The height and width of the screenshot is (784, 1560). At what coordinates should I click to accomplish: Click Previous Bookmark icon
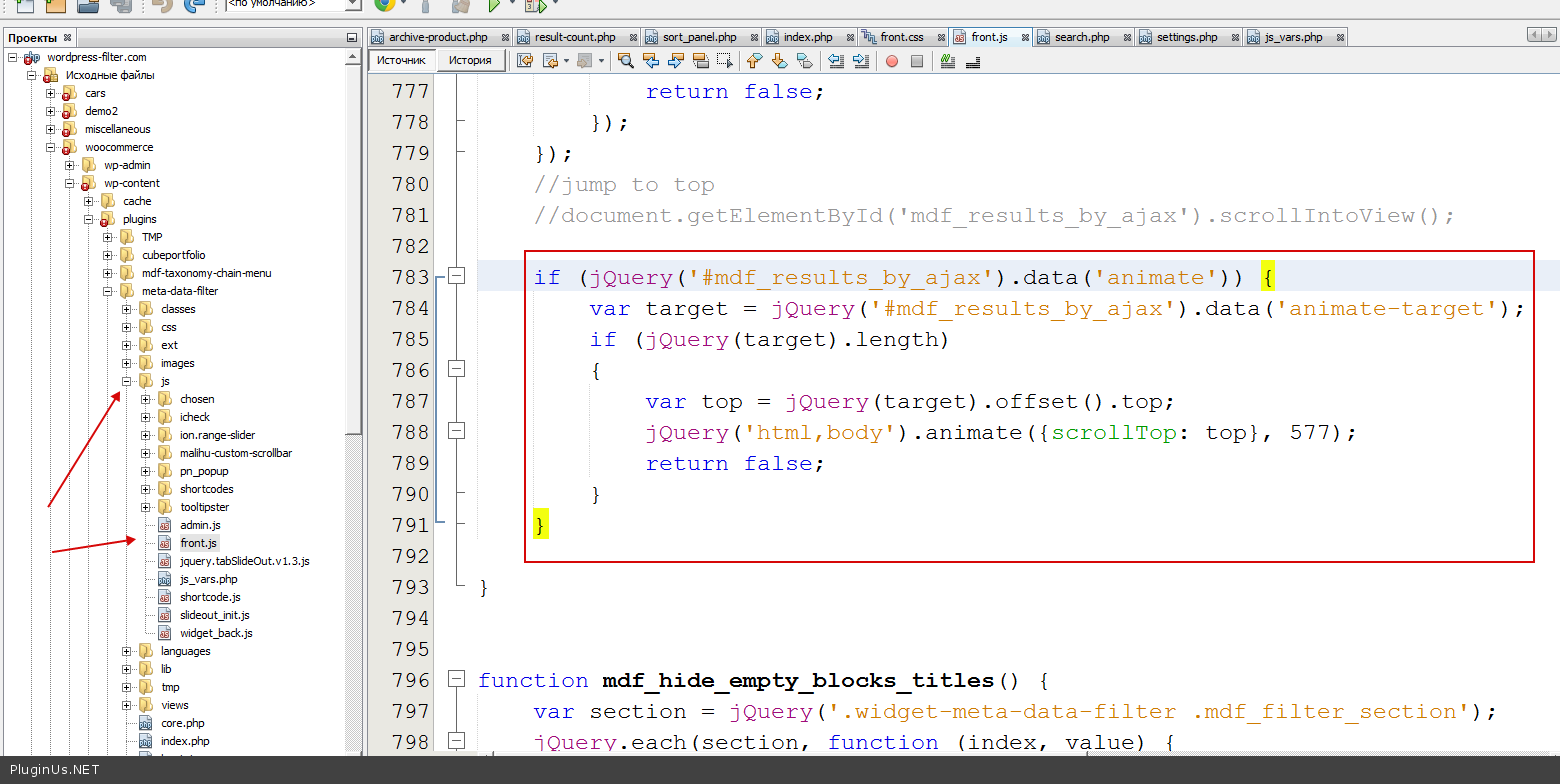[x=755, y=61]
